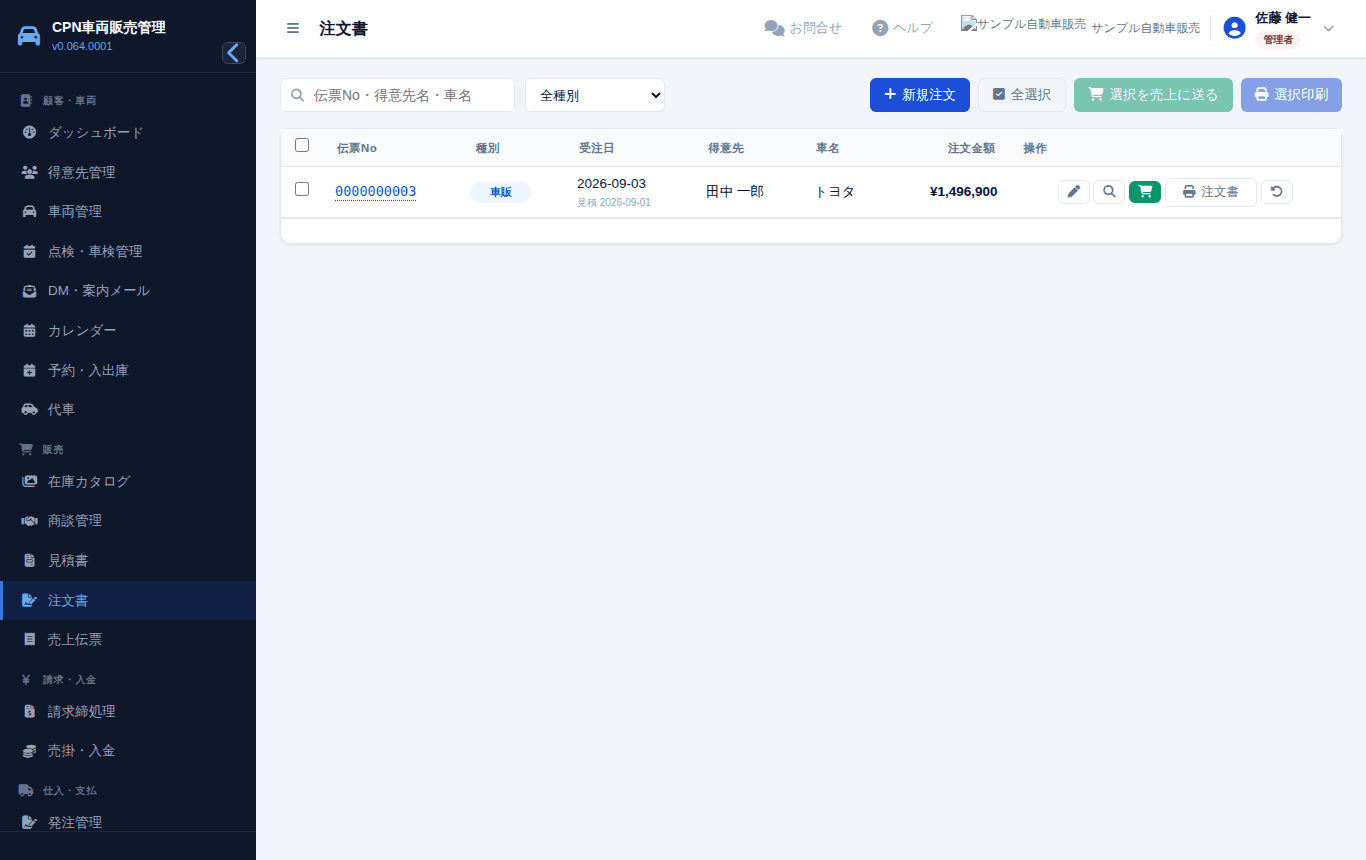Focus the 伝票No・得意先名・車名 search field
This screenshot has width=1366, height=860.
point(398,95)
